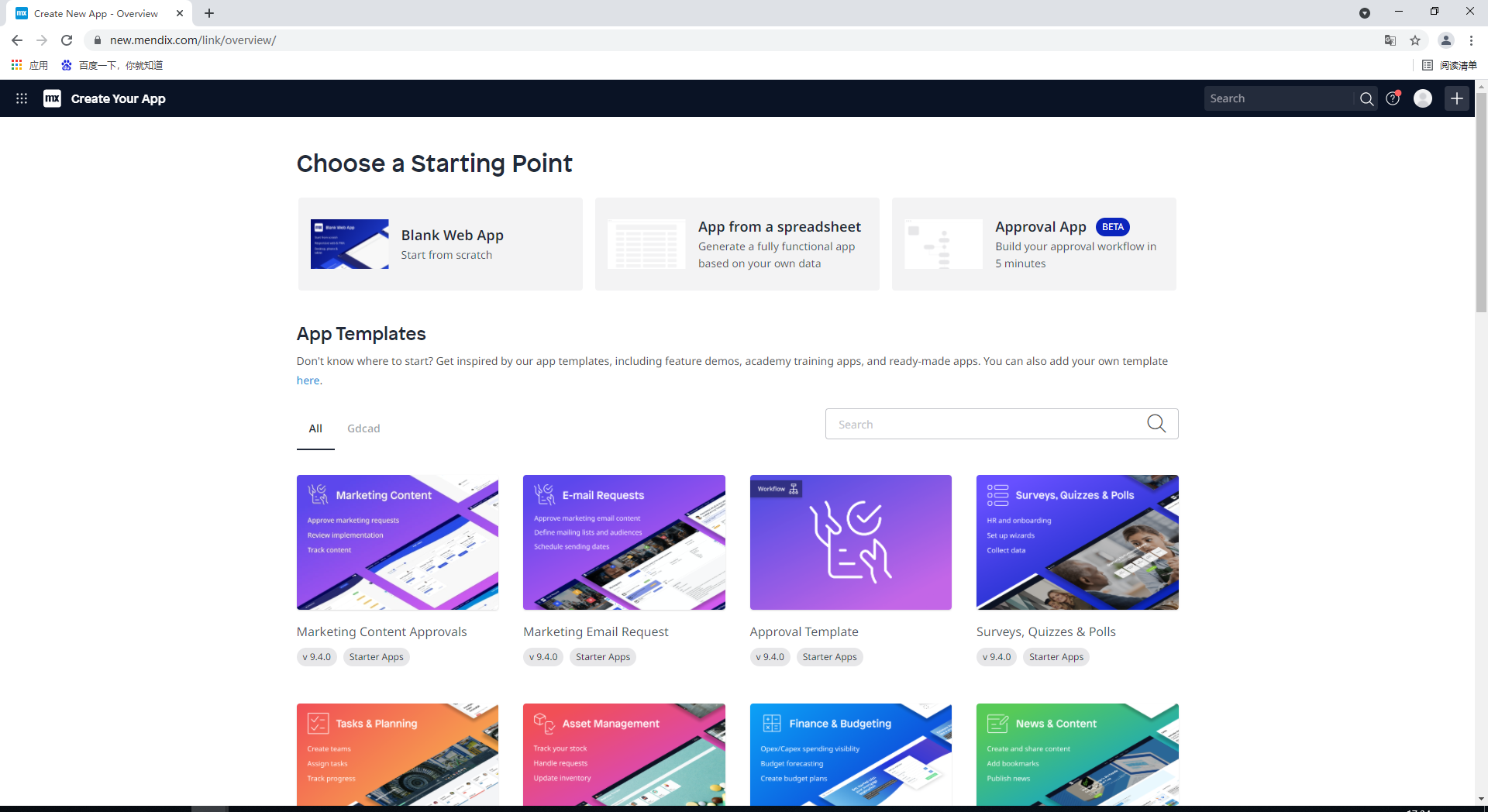Switch to the Gdcad tab
The image size is (1488, 812).
[363, 428]
